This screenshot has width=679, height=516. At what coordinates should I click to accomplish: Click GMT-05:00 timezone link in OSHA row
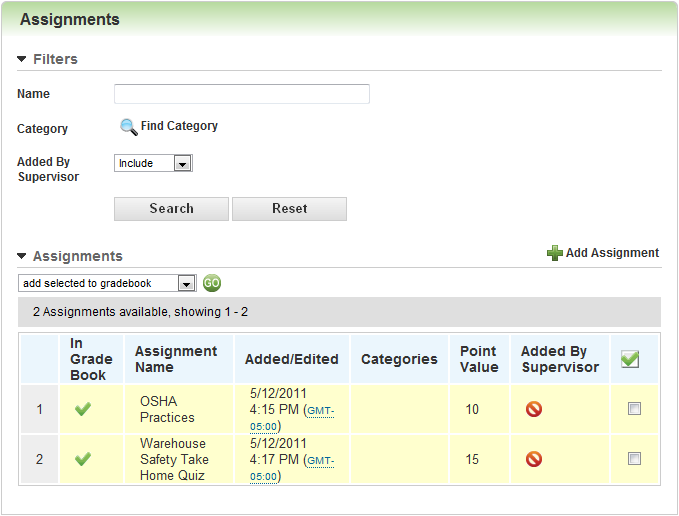319,410
